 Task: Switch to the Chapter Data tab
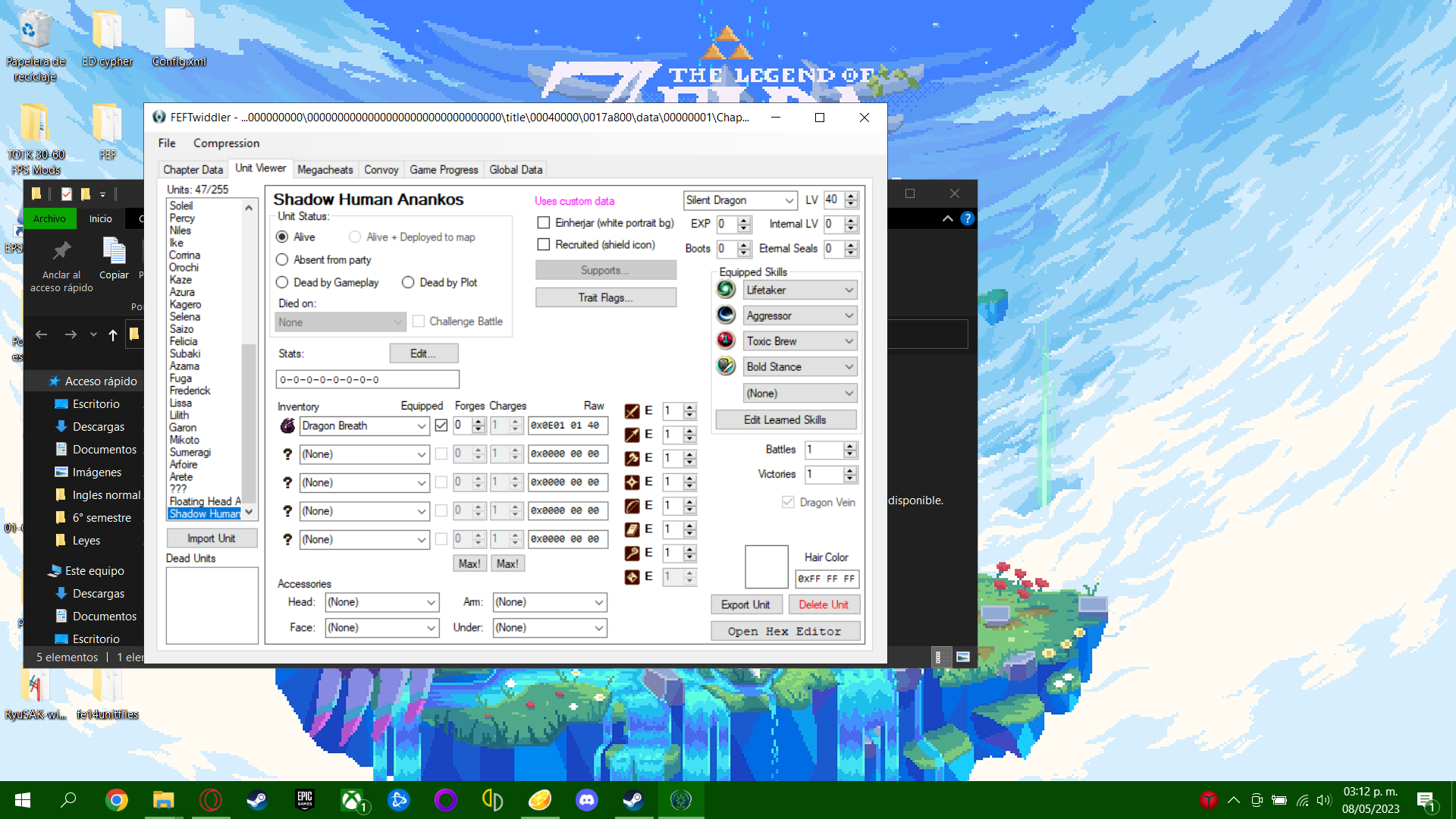(193, 170)
